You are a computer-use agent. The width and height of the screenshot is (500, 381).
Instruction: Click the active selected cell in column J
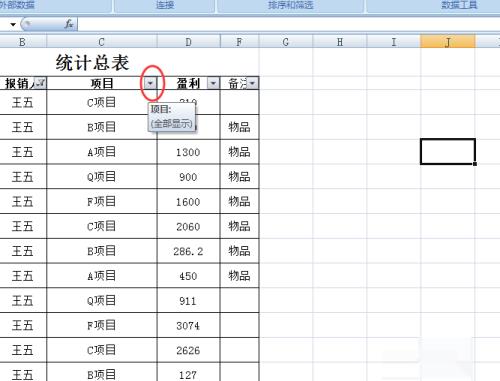[448, 152]
